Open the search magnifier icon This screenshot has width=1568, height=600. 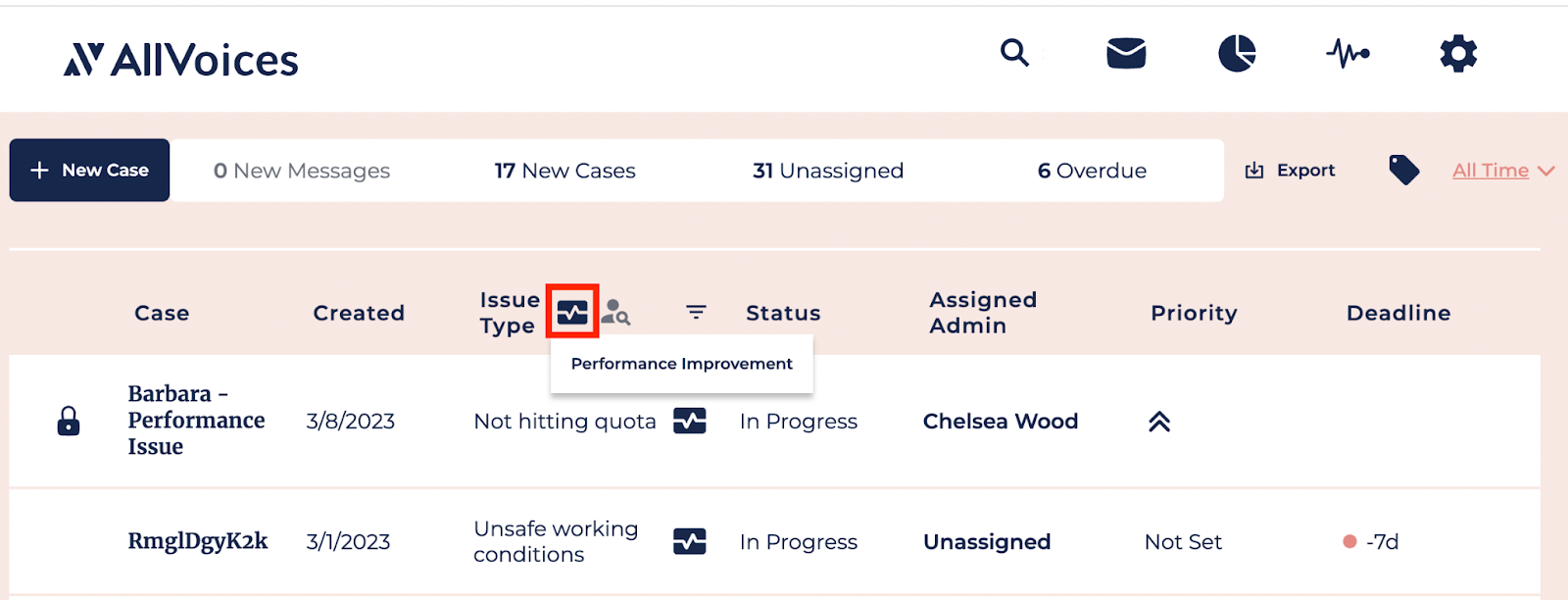(x=1014, y=53)
